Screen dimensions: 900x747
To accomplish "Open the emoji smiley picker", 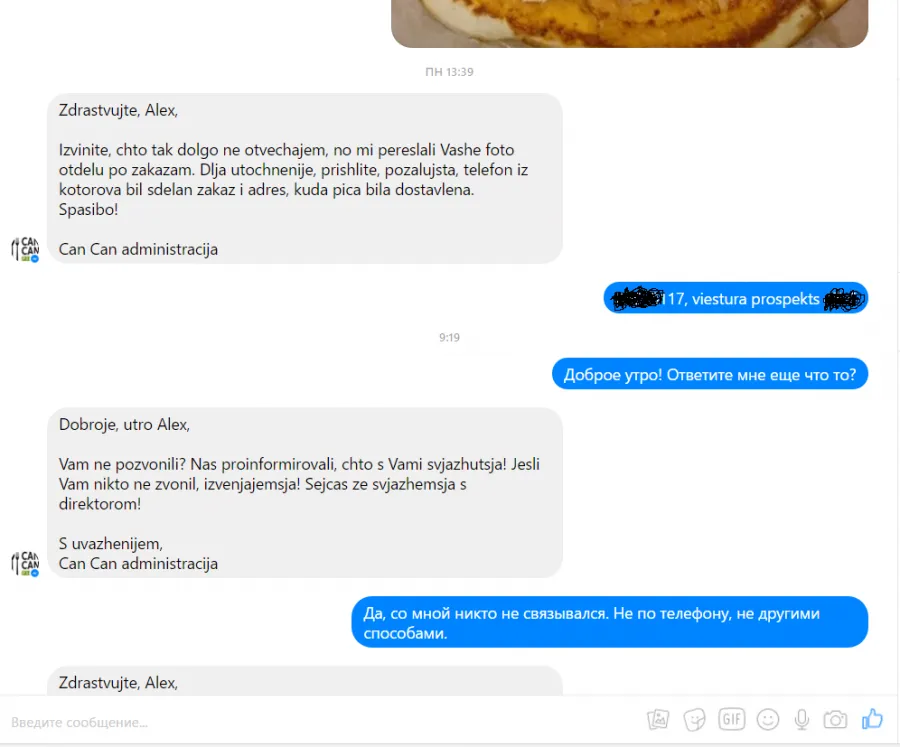I will [x=768, y=719].
